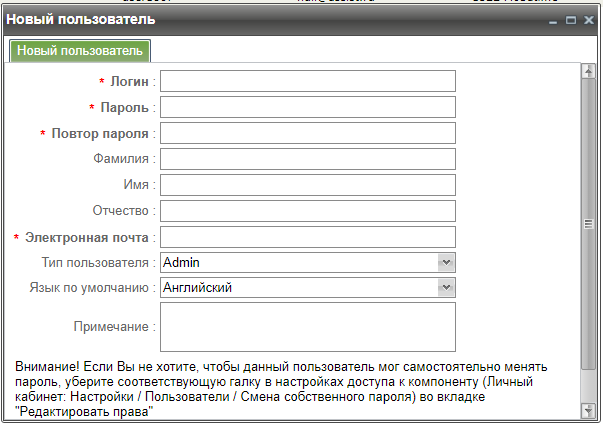The width and height of the screenshot is (603, 425).
Task: Activate the Отчество input box
Action: [307, 211]
